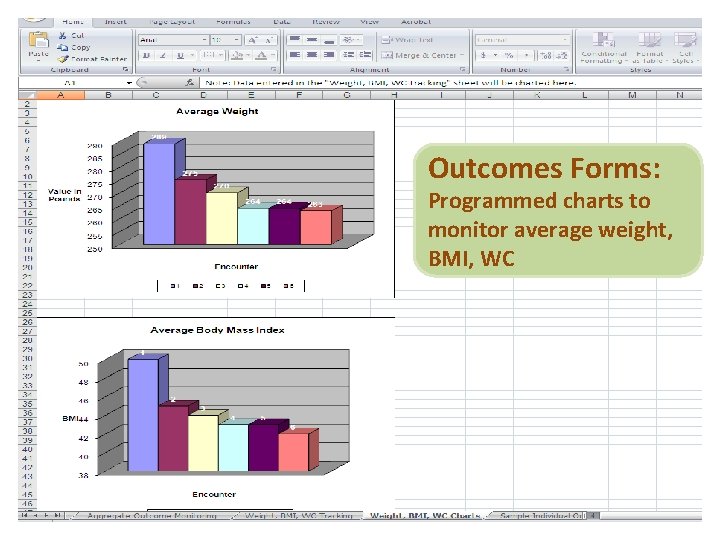Click the Decrease Indent icon
Image resolution: width=720 pixels, height=540 pixels.
click(349, 55)
